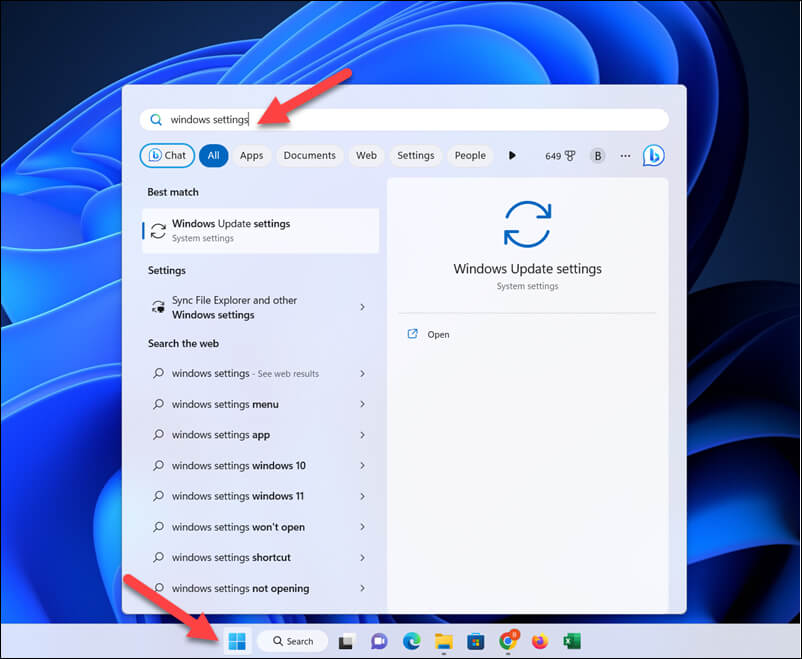Expand chevron for 'windows settings menu'
The image size is (802, 659).
coord(362,404)
